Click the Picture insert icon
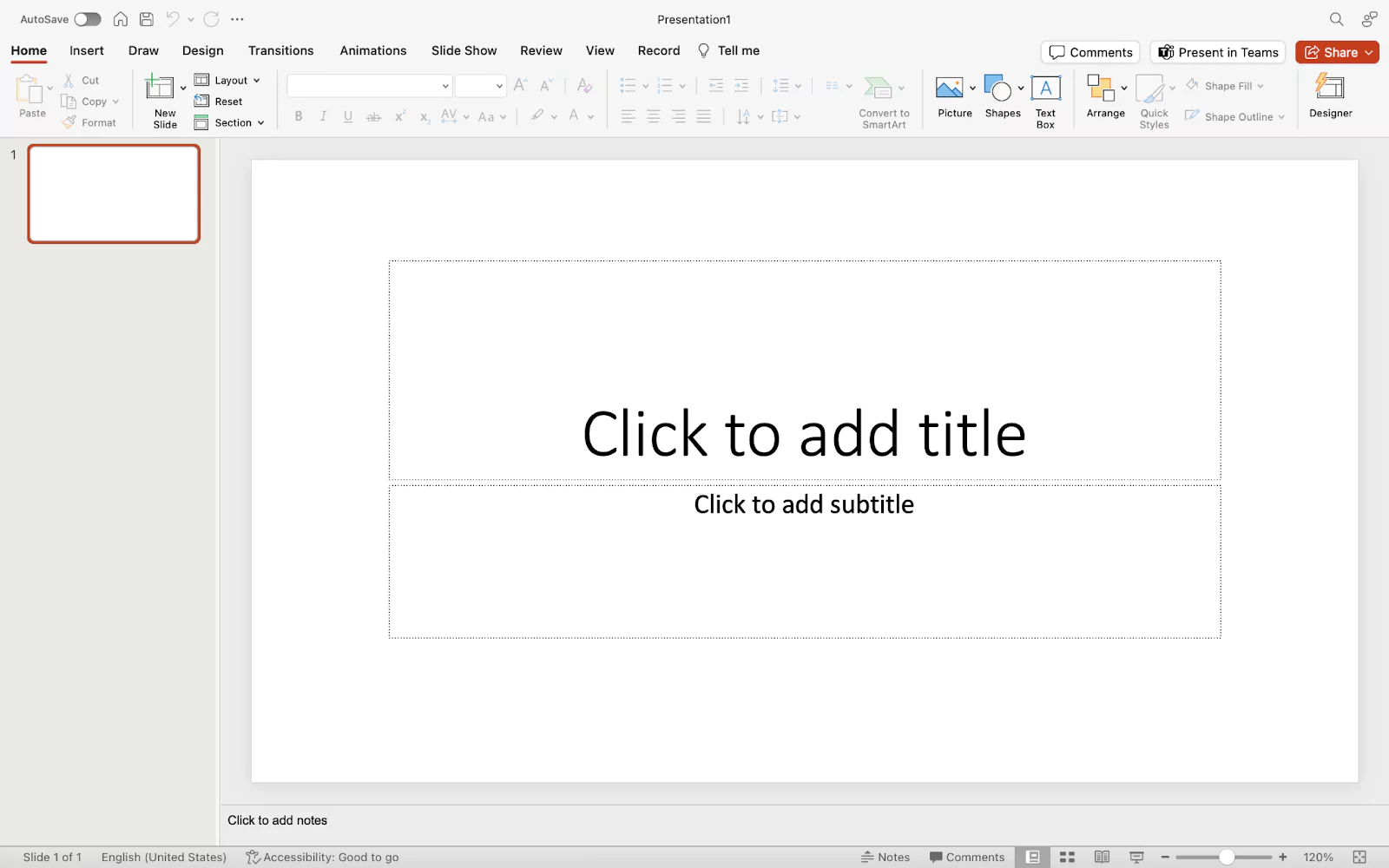Viewport: 1389px width, 868px height. (949, 88)
